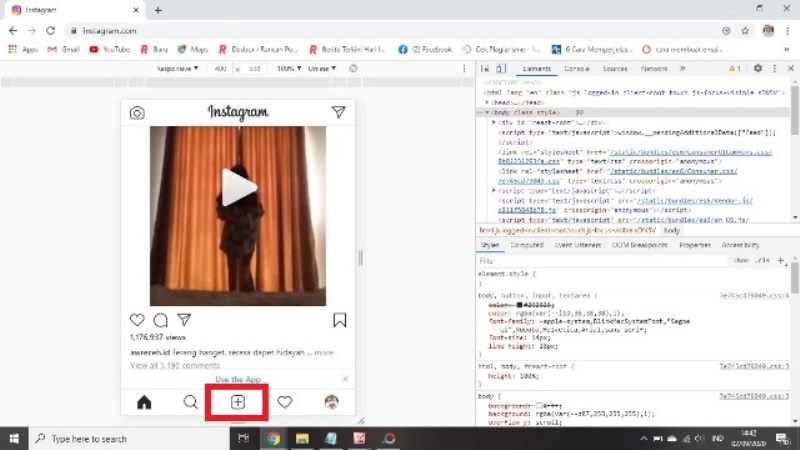Open the Accessibility pane tab
800x450 pixels.
point(741,245)
